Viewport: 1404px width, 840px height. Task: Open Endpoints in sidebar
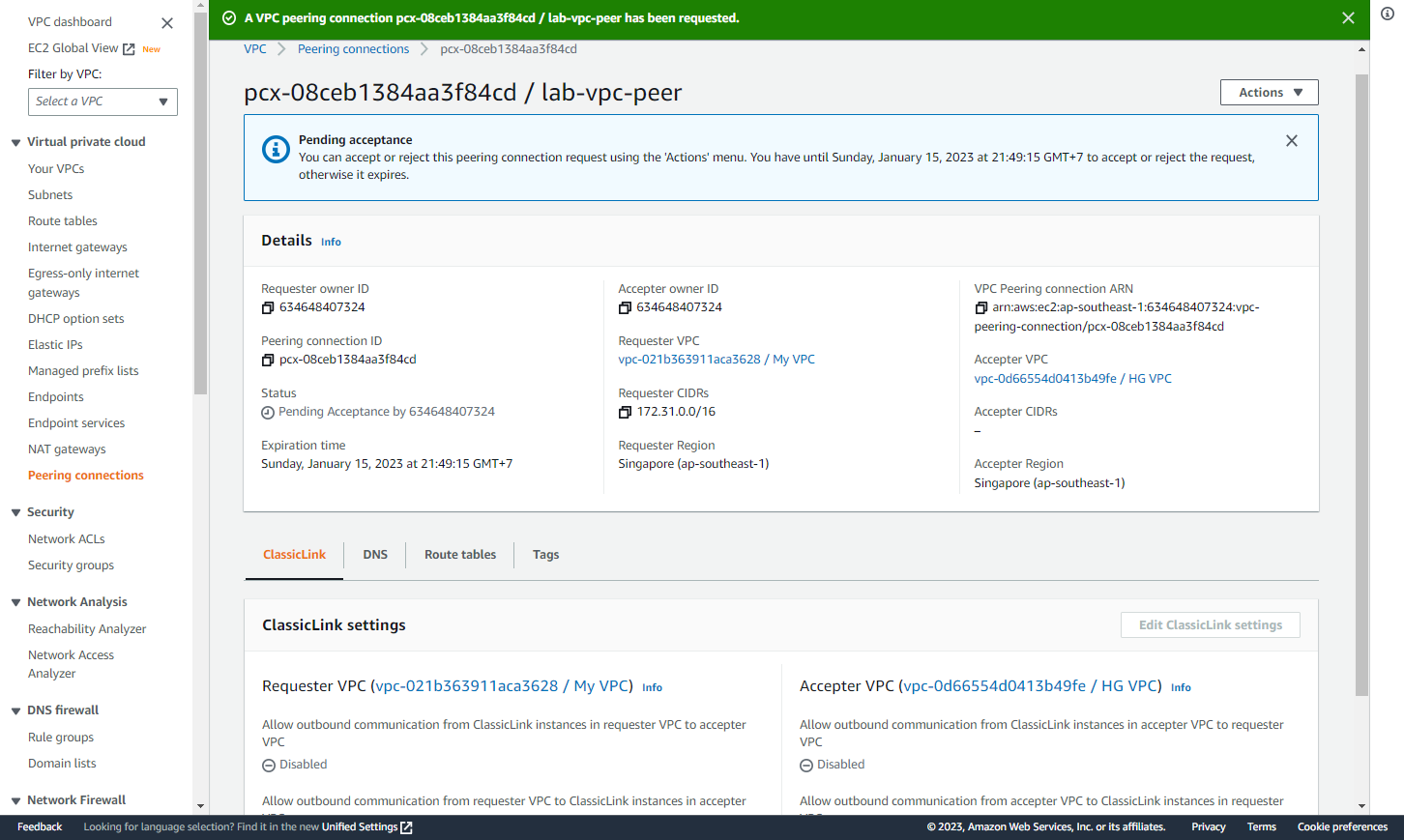click(56, 397)
